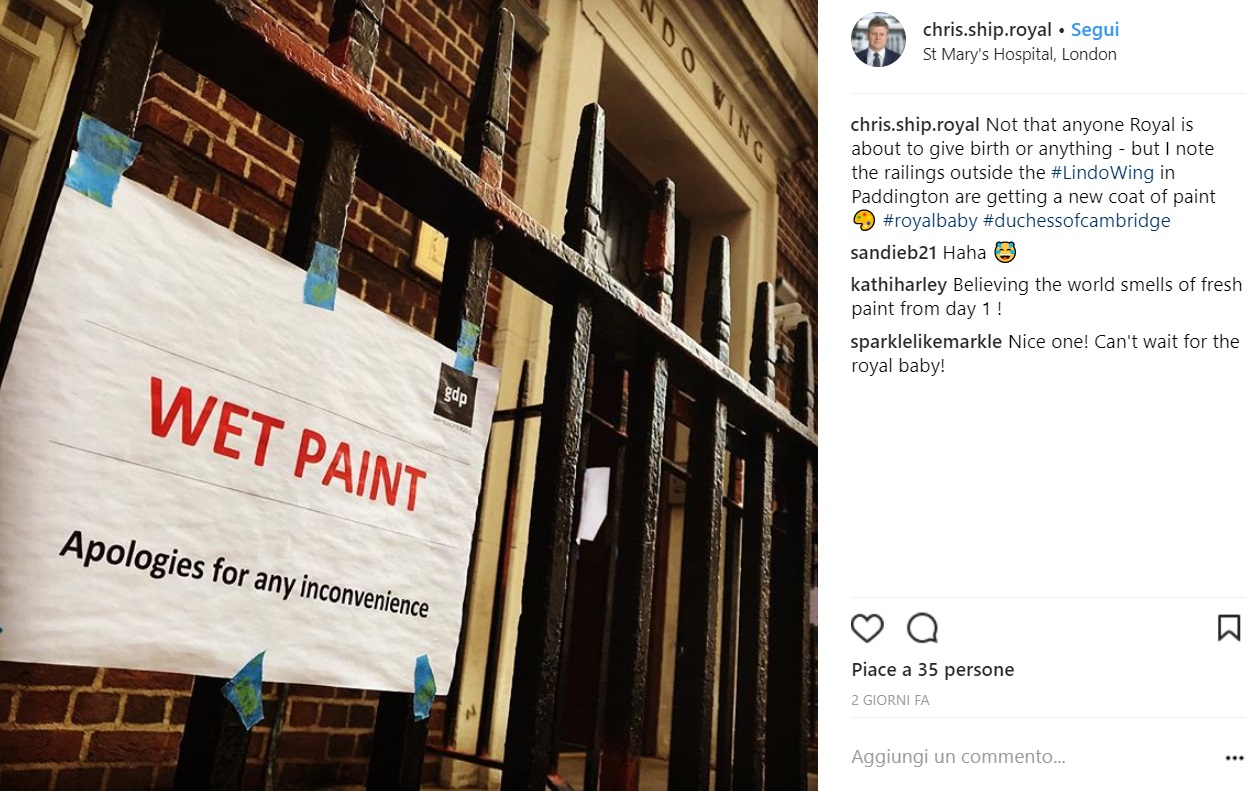View the St Mary's Hospital, London location
Screen dimensions: 1251x791
coord(1020,55)
